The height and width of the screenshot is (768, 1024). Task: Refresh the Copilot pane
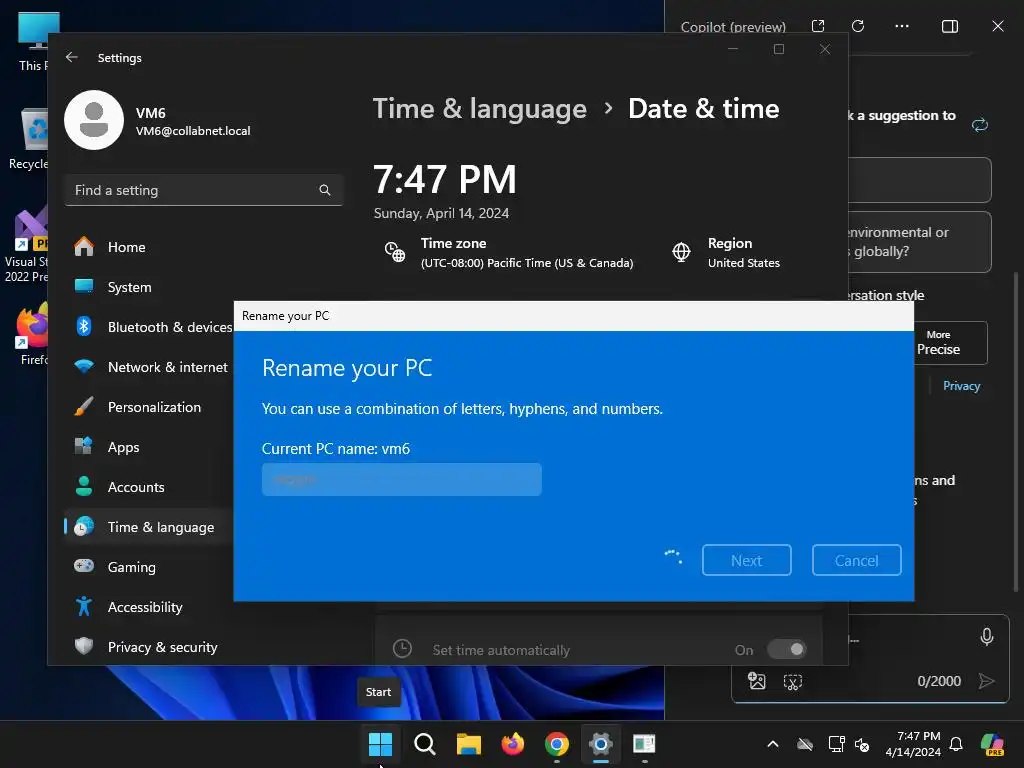tap(858, 26)
